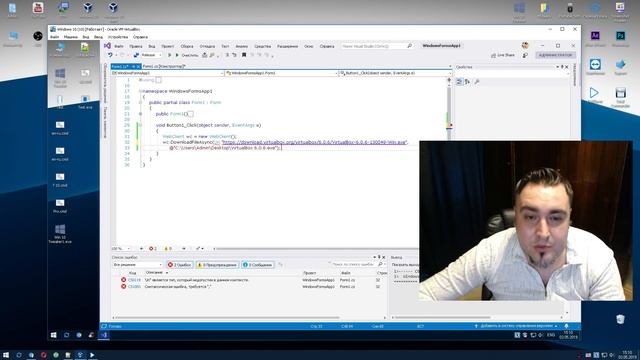
Task: Open the Button1_Click member navigation dropdown
Action: click(x=396, y=73)
